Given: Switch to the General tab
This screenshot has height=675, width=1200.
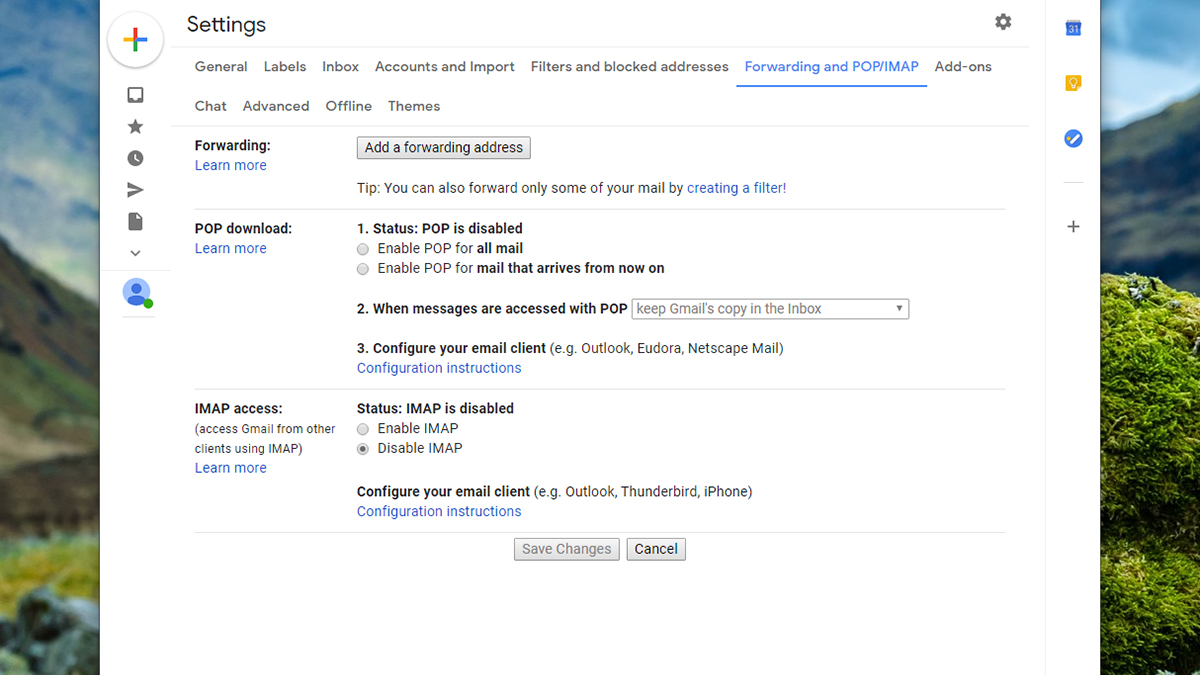Looking at the screenshot, I should click(221, 67).
